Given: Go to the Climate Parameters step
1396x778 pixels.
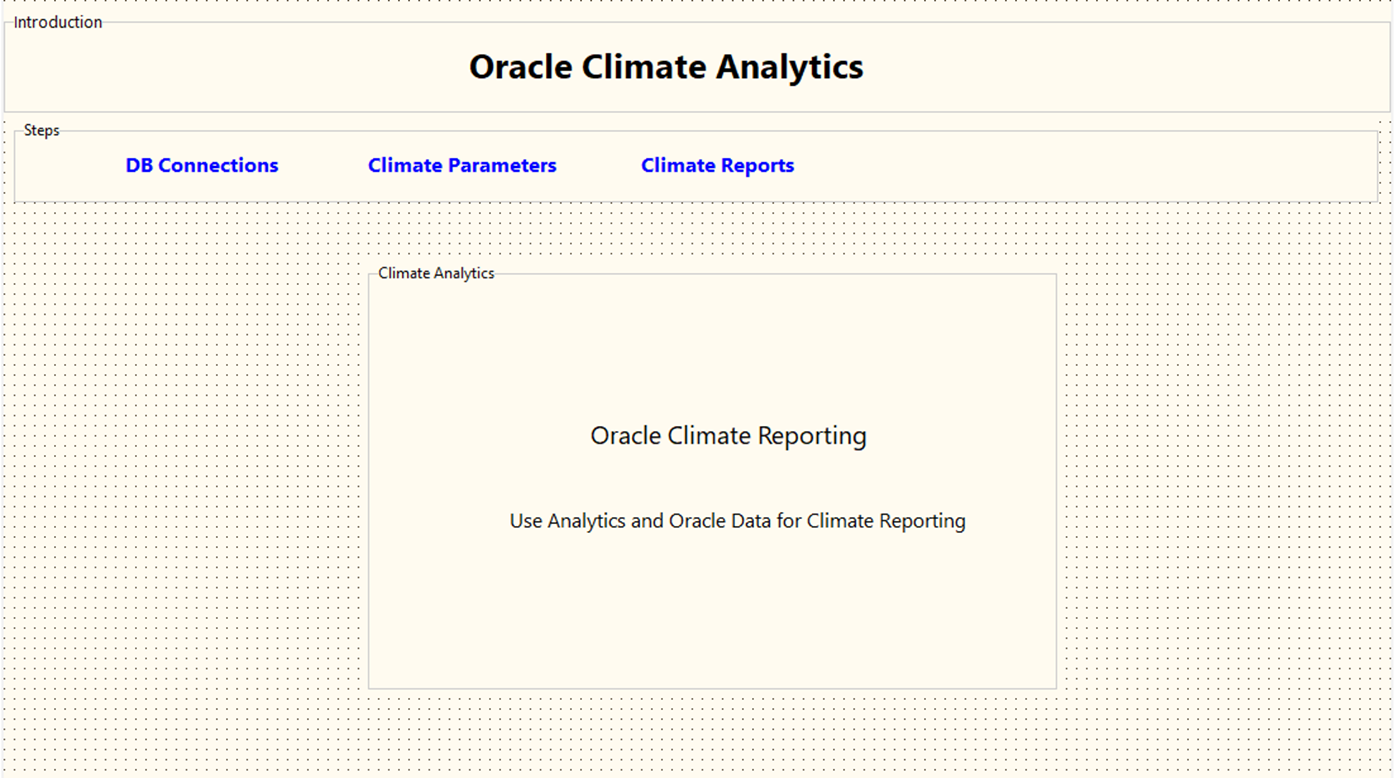Looking at the screenshot, I should point(462,166).
